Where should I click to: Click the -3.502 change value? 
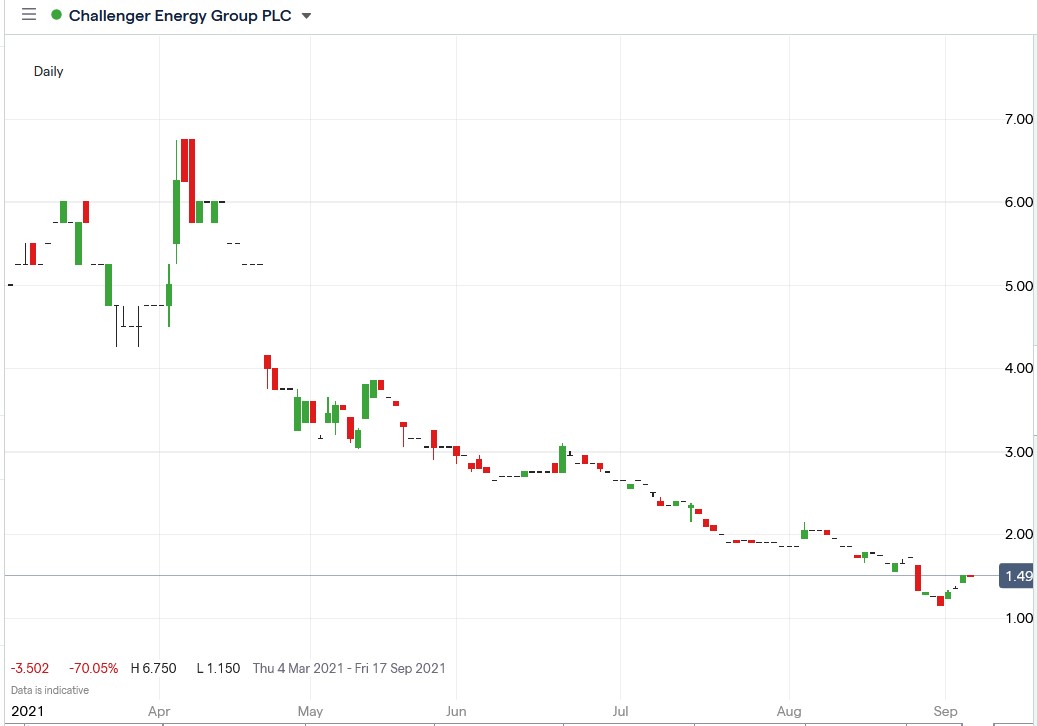(30, 668)
